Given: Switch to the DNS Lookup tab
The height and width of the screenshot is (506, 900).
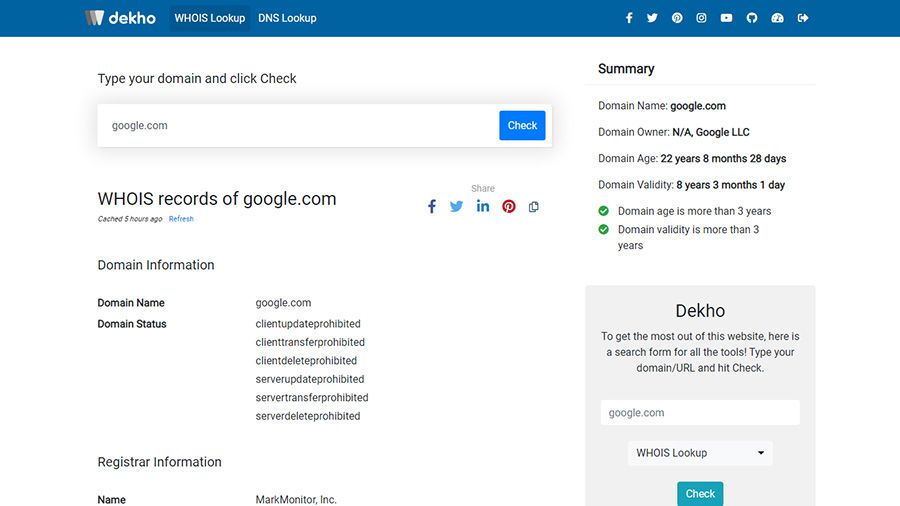Looking at the screenshot, I should coord(287,18).
